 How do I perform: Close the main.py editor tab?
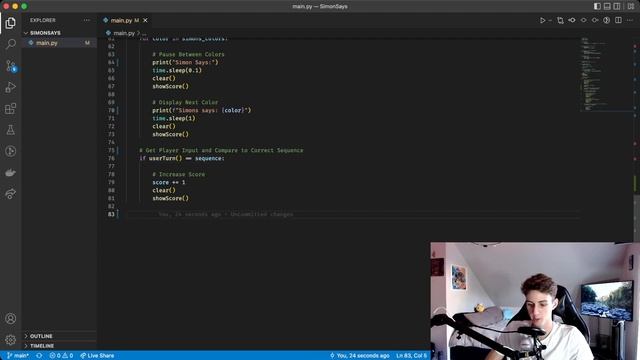click(x=145, y=20)
